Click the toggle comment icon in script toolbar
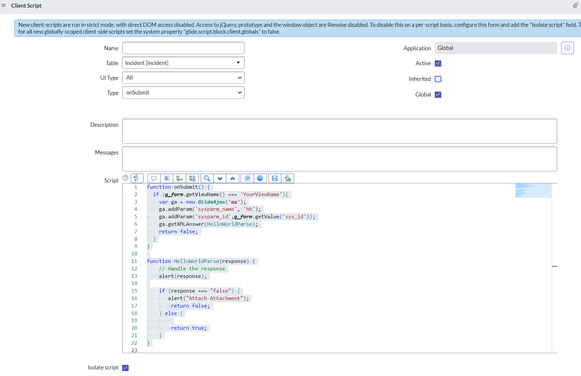This screenshot has width=581, height=376. click(154, 179)
